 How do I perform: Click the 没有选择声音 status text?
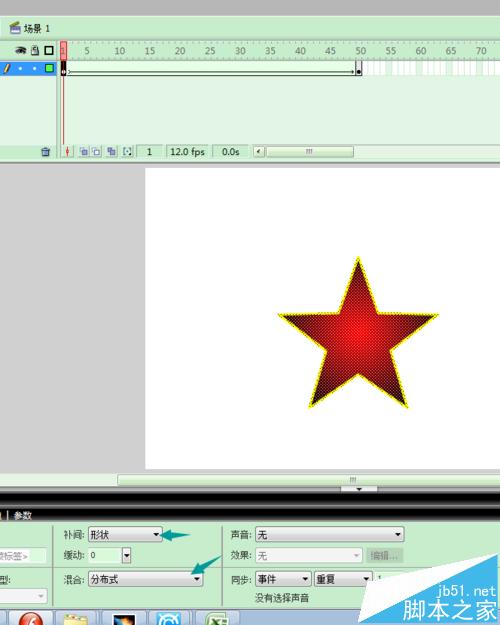[282, 597]
